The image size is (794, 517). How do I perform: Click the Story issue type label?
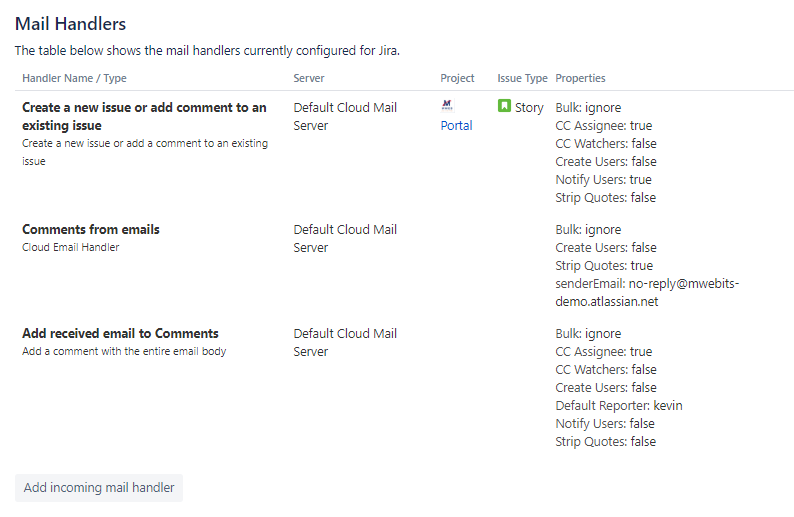529,107
